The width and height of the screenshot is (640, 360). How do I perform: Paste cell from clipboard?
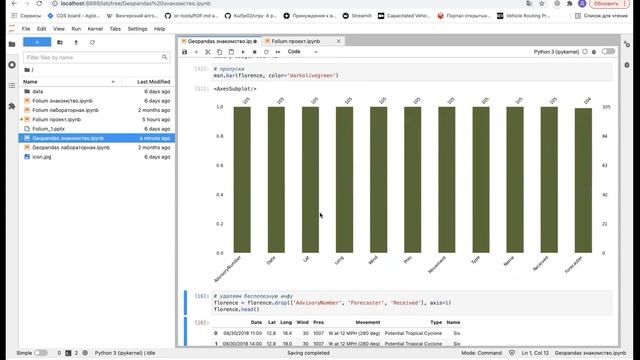point(231,52)
